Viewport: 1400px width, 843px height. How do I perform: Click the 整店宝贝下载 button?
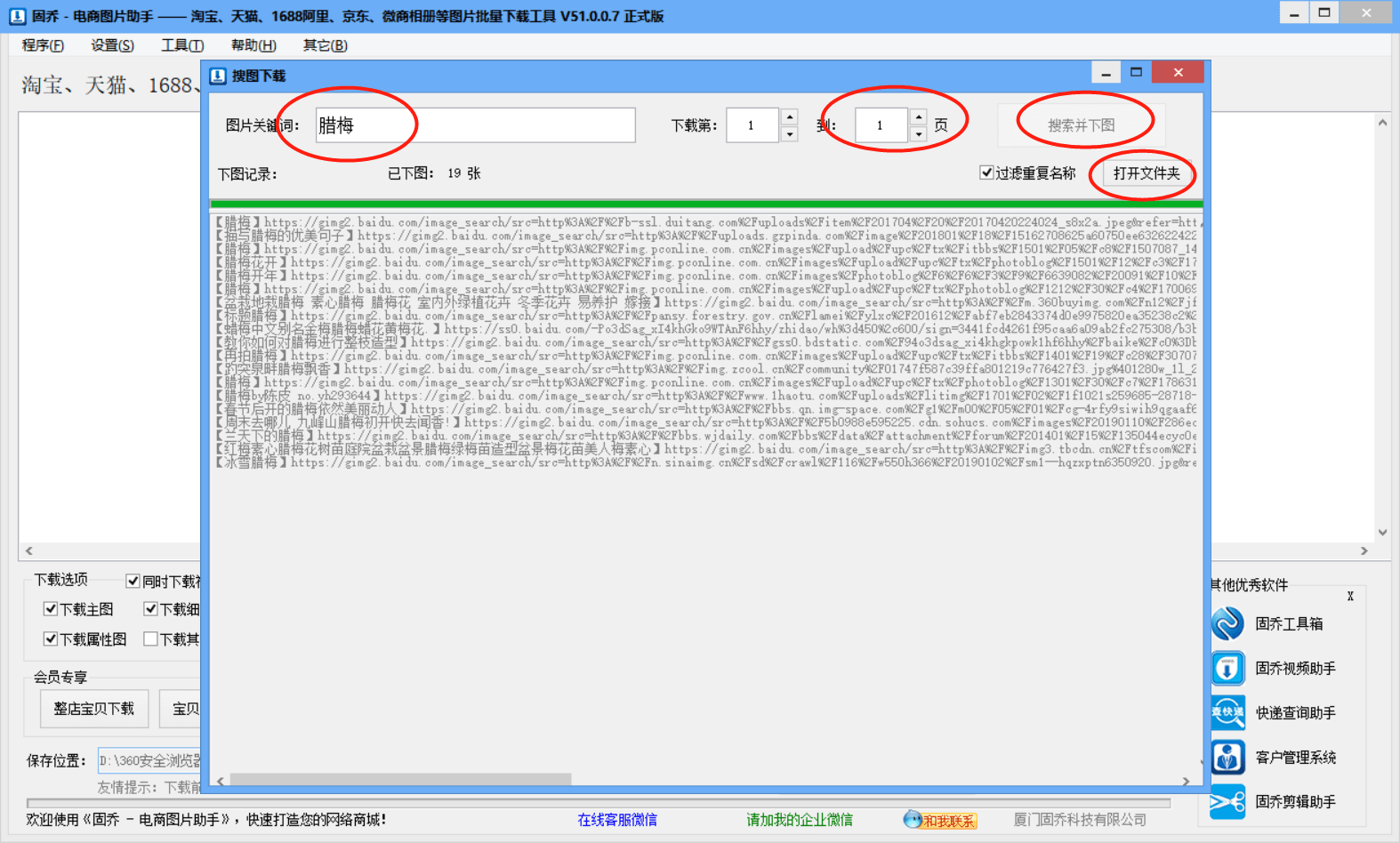(93, 709)
